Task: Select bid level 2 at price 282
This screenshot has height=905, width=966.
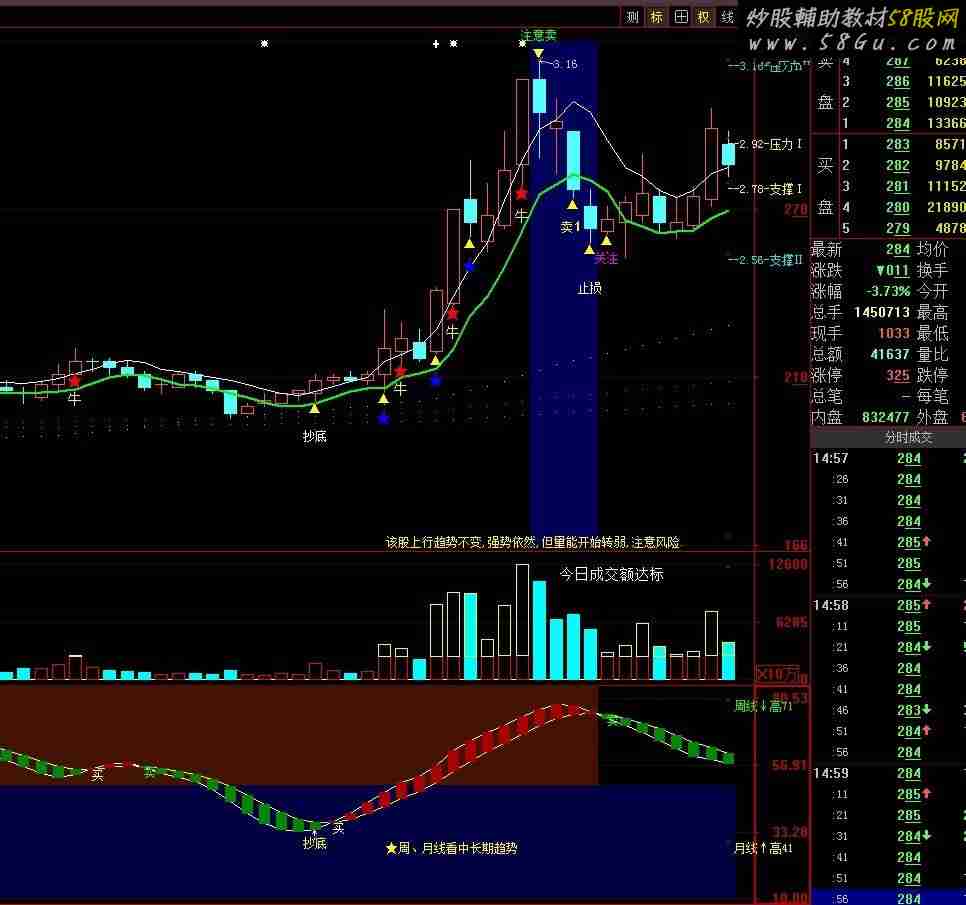Action: (903, 165)
